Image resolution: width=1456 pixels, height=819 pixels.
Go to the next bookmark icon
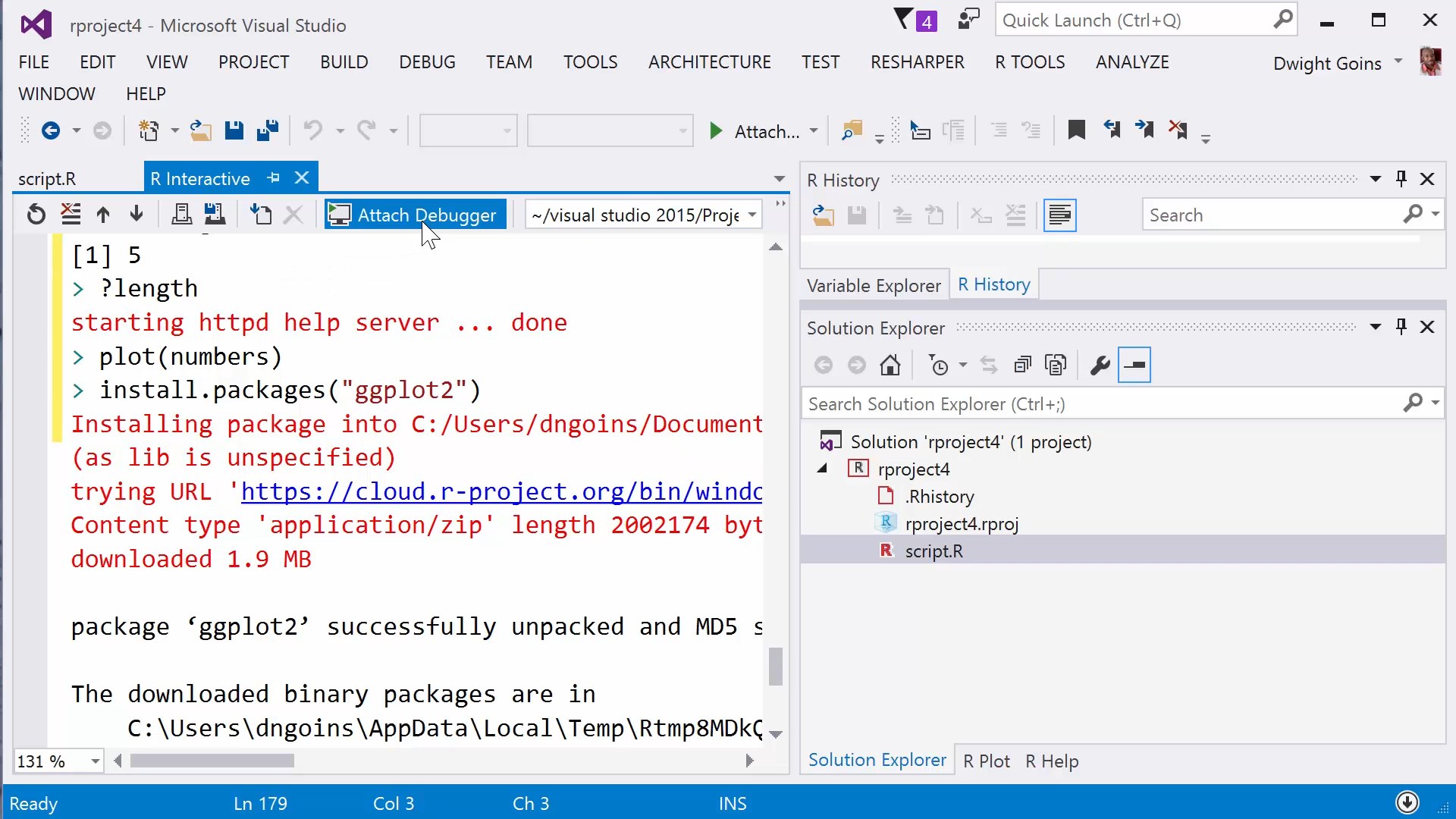1144,130
